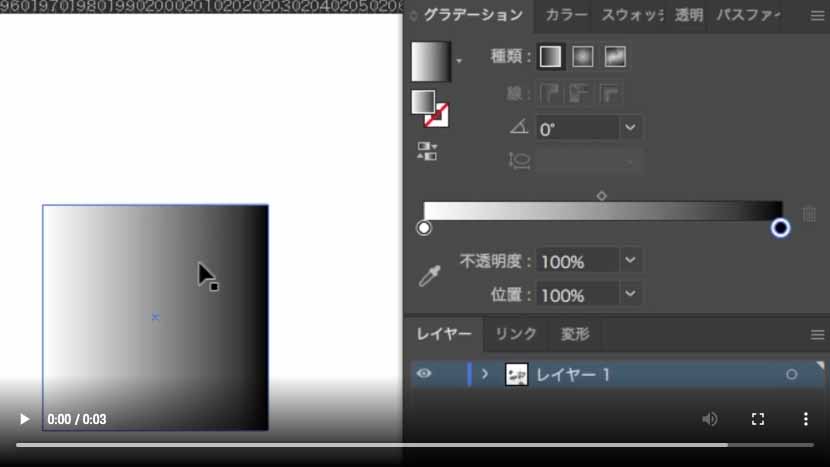Click the opacity field showing 100%

click(x=577, y=262)
